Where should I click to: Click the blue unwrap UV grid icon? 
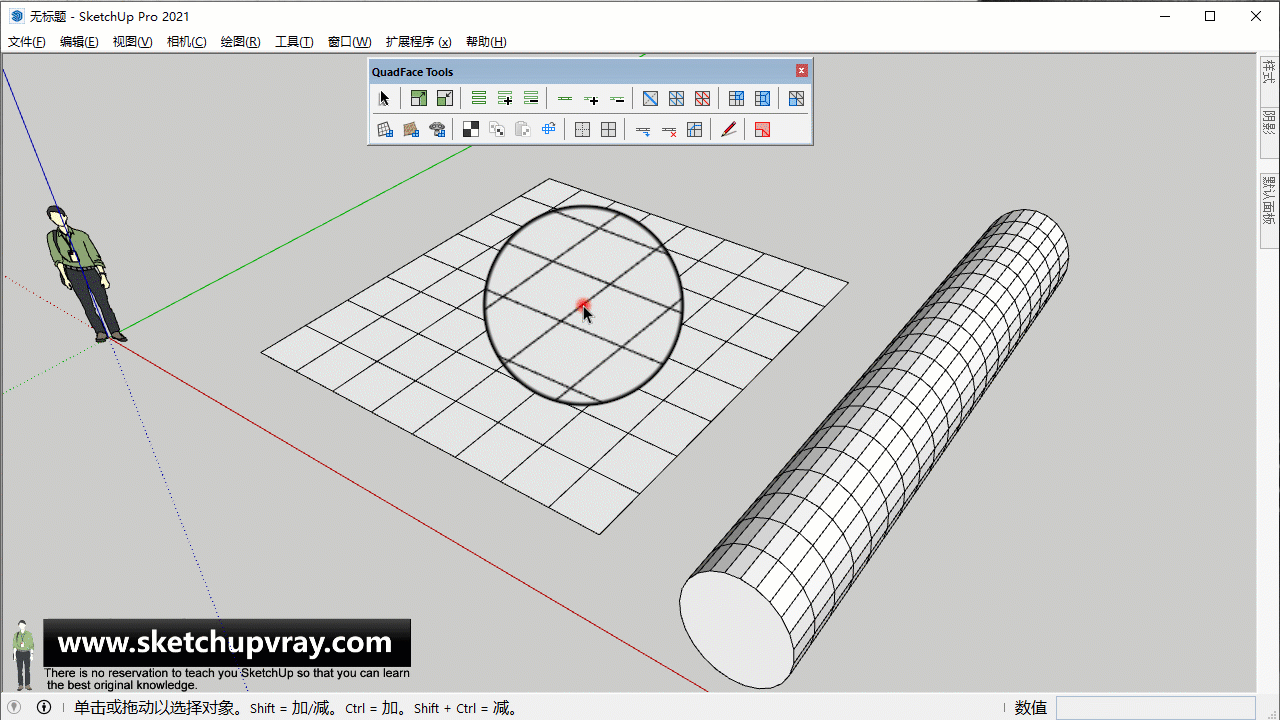tap(549, 129)
